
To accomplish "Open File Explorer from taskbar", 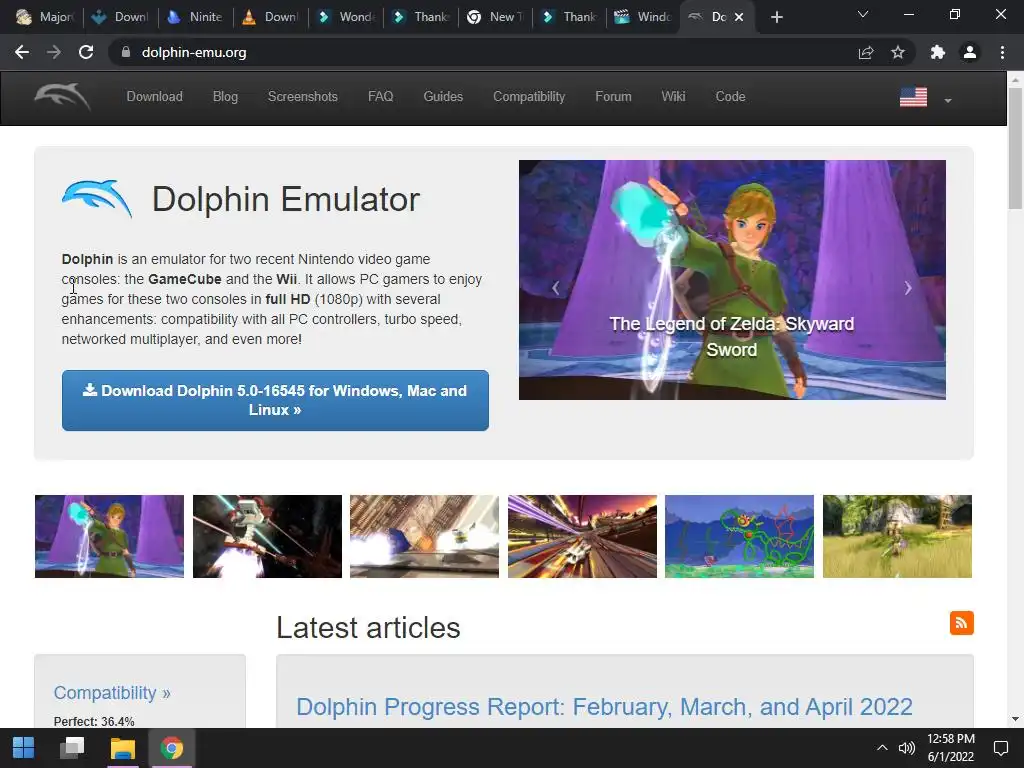I will point(123,748).
